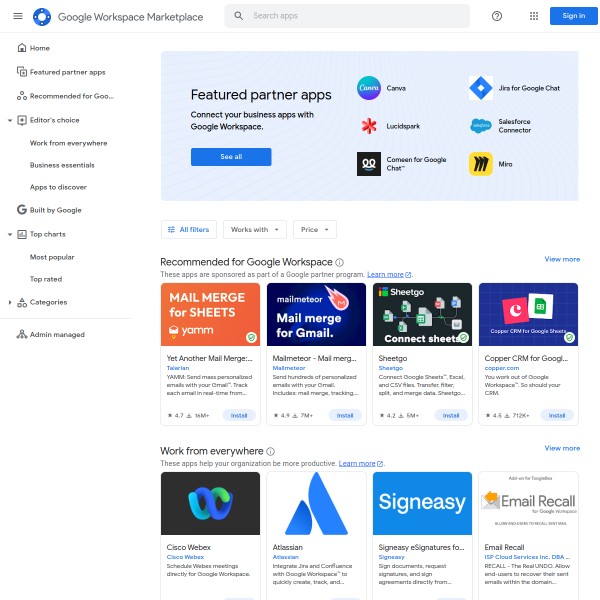Install the Mailmeteor app
Viewport: 600px width, 600px height.
point(345,415)
